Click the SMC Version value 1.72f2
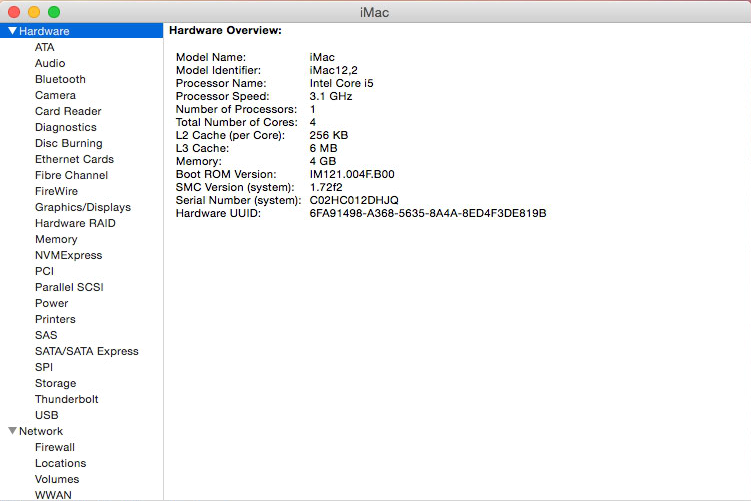751x501 pixels. (x=326, y=187)
